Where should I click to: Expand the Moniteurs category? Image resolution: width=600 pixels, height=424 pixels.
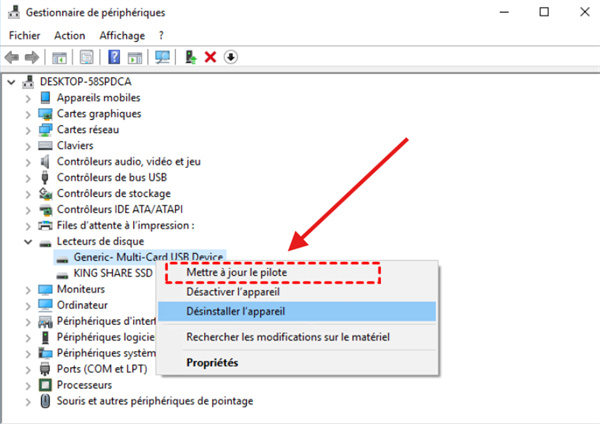(x=28, y=290)
